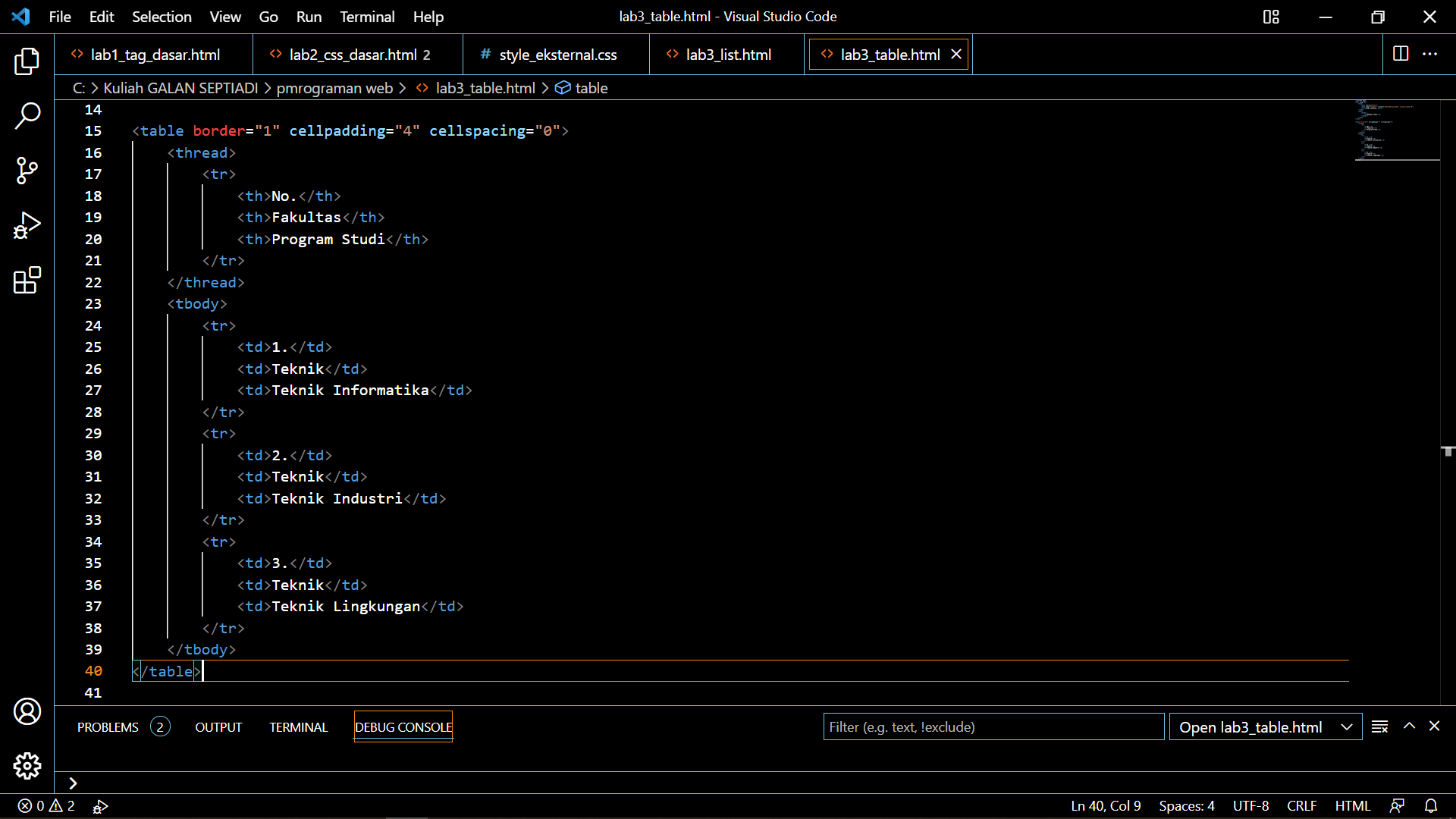Open the Search view

click(27, 116)
